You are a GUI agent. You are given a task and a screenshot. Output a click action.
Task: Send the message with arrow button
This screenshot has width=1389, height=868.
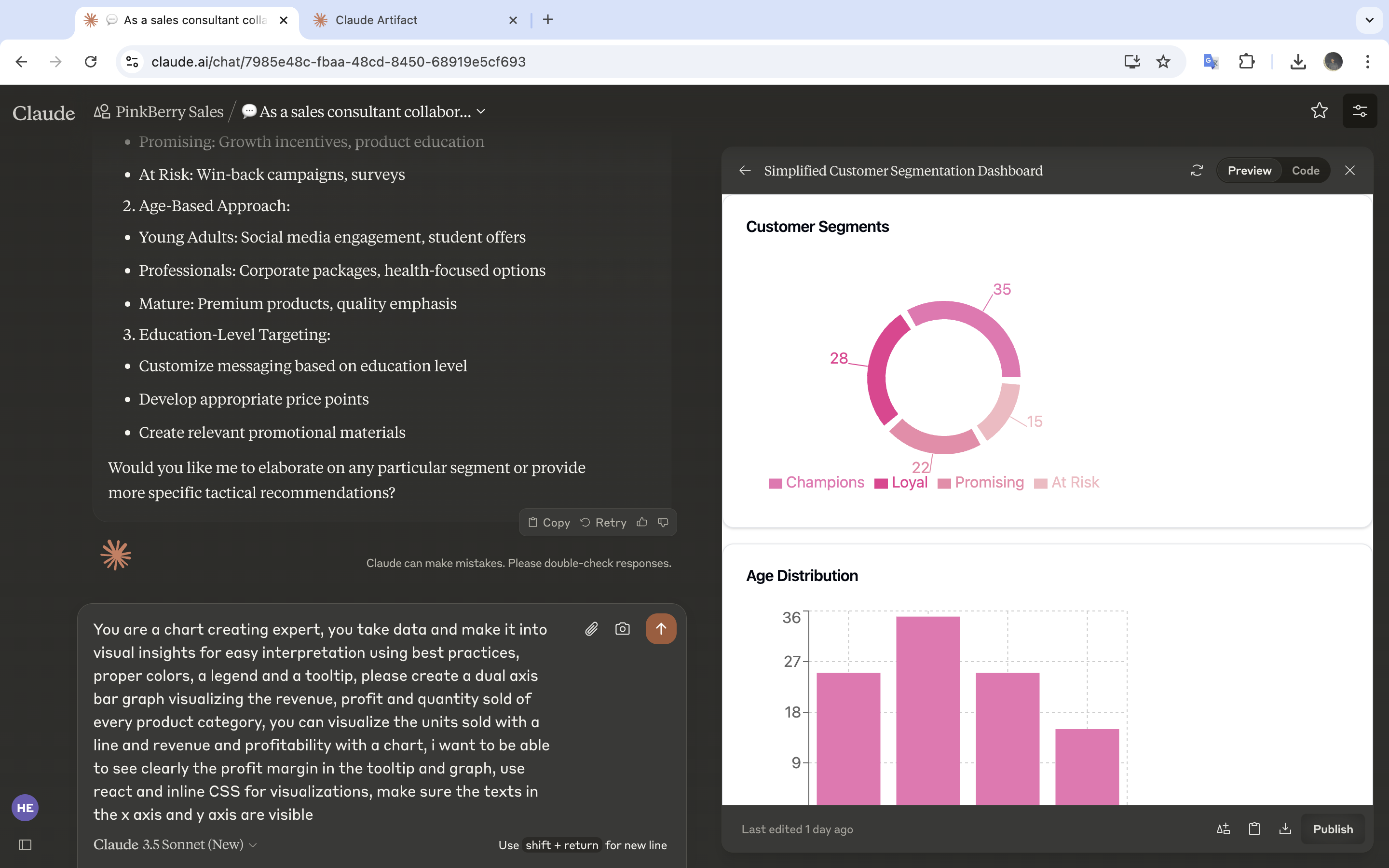661,629
